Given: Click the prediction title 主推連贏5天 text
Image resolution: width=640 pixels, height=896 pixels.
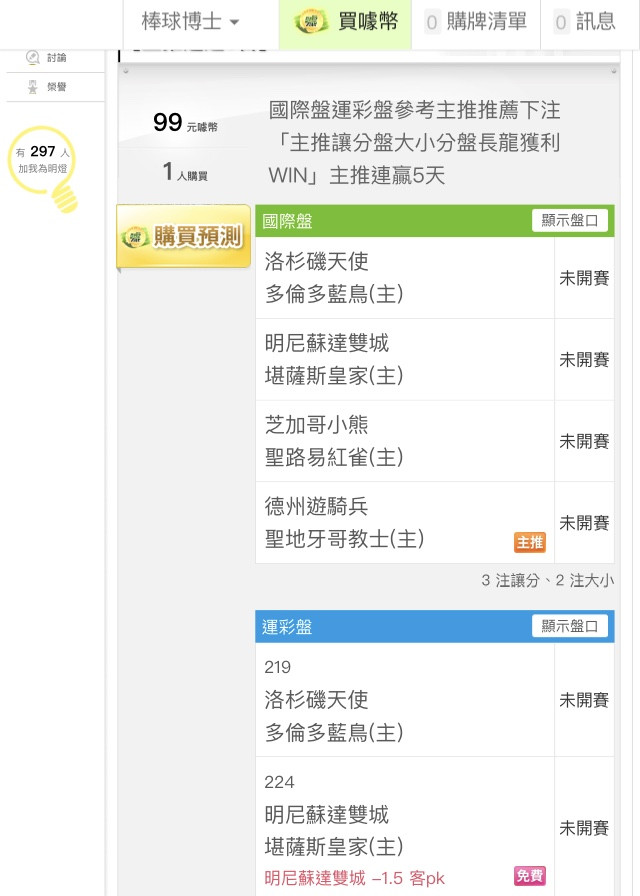Looking at the screenshot, I should coord(387,175).
